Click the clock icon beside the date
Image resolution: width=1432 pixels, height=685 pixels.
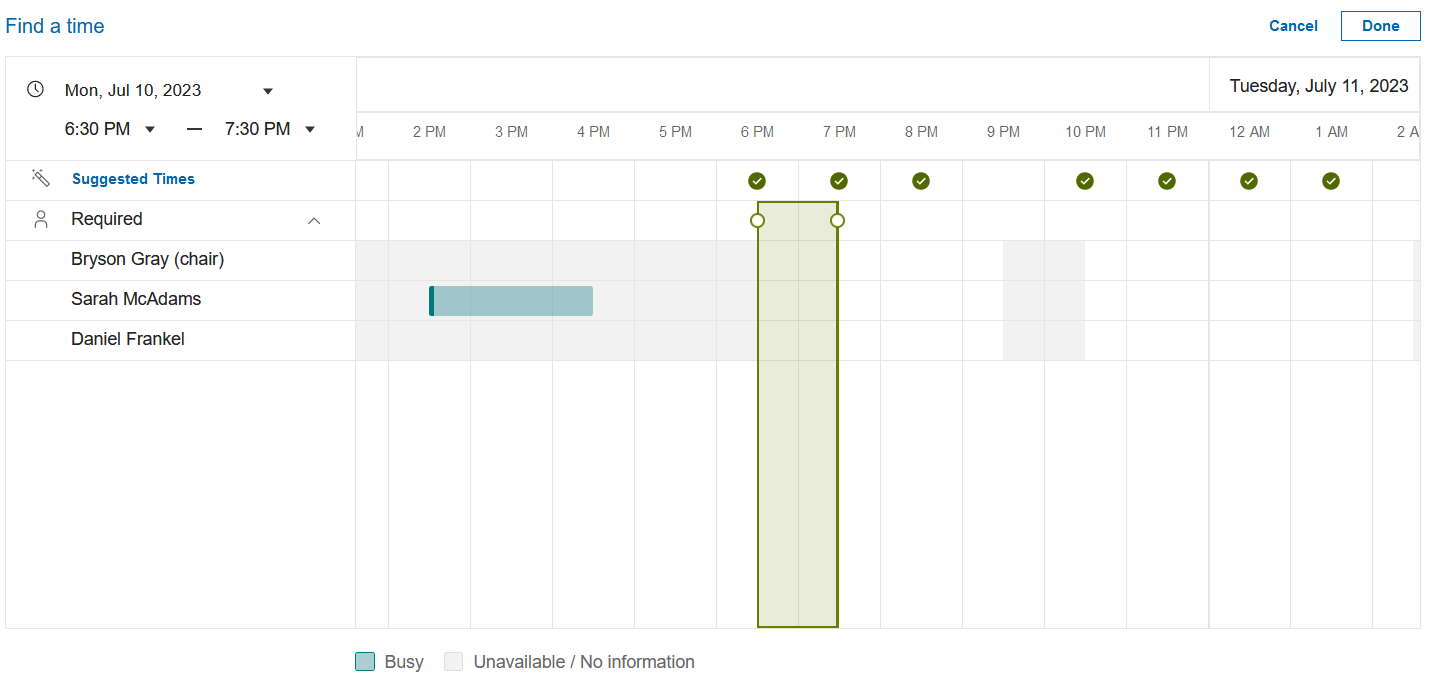[35, 89]
